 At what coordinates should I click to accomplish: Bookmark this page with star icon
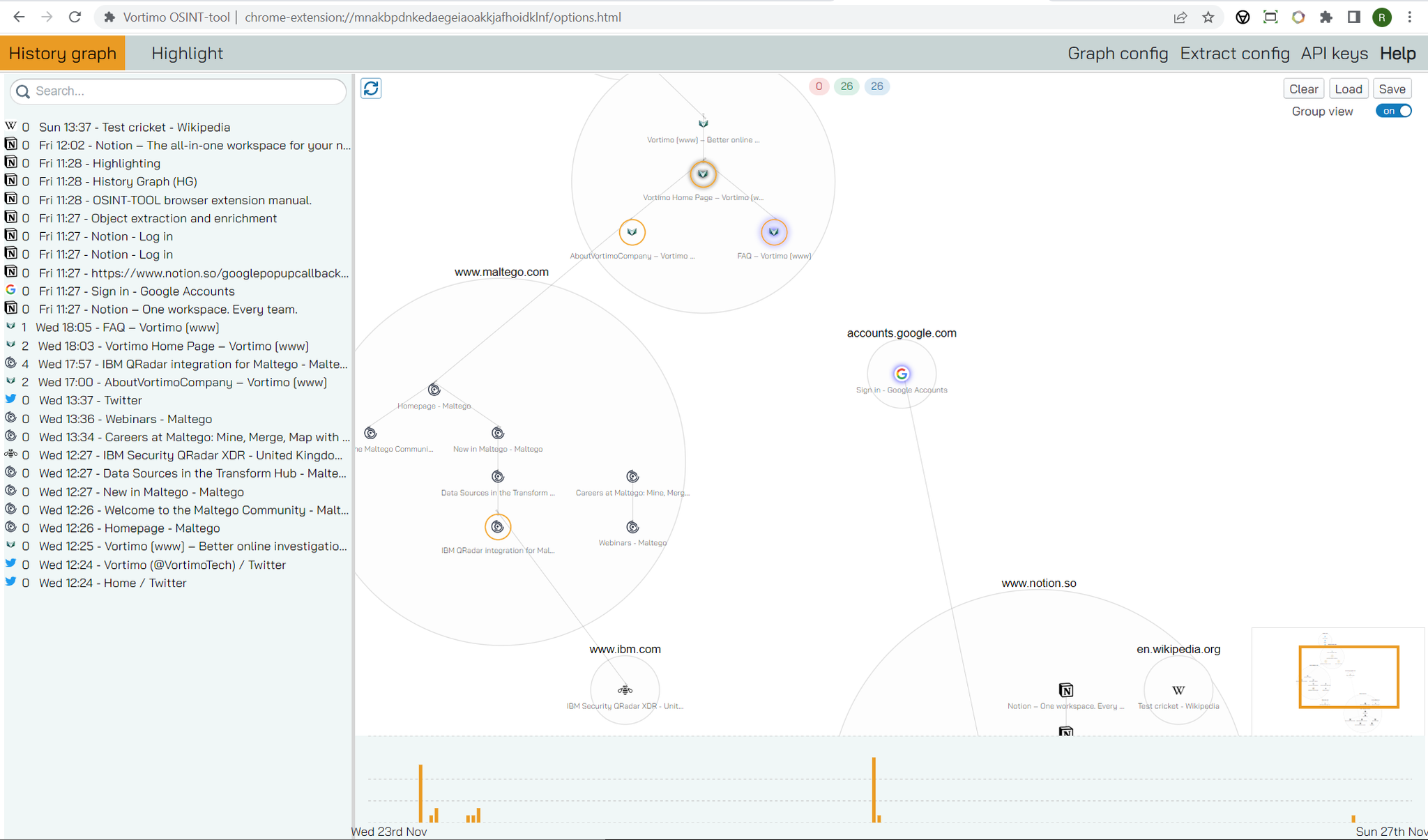click(x=1208, y=17)
